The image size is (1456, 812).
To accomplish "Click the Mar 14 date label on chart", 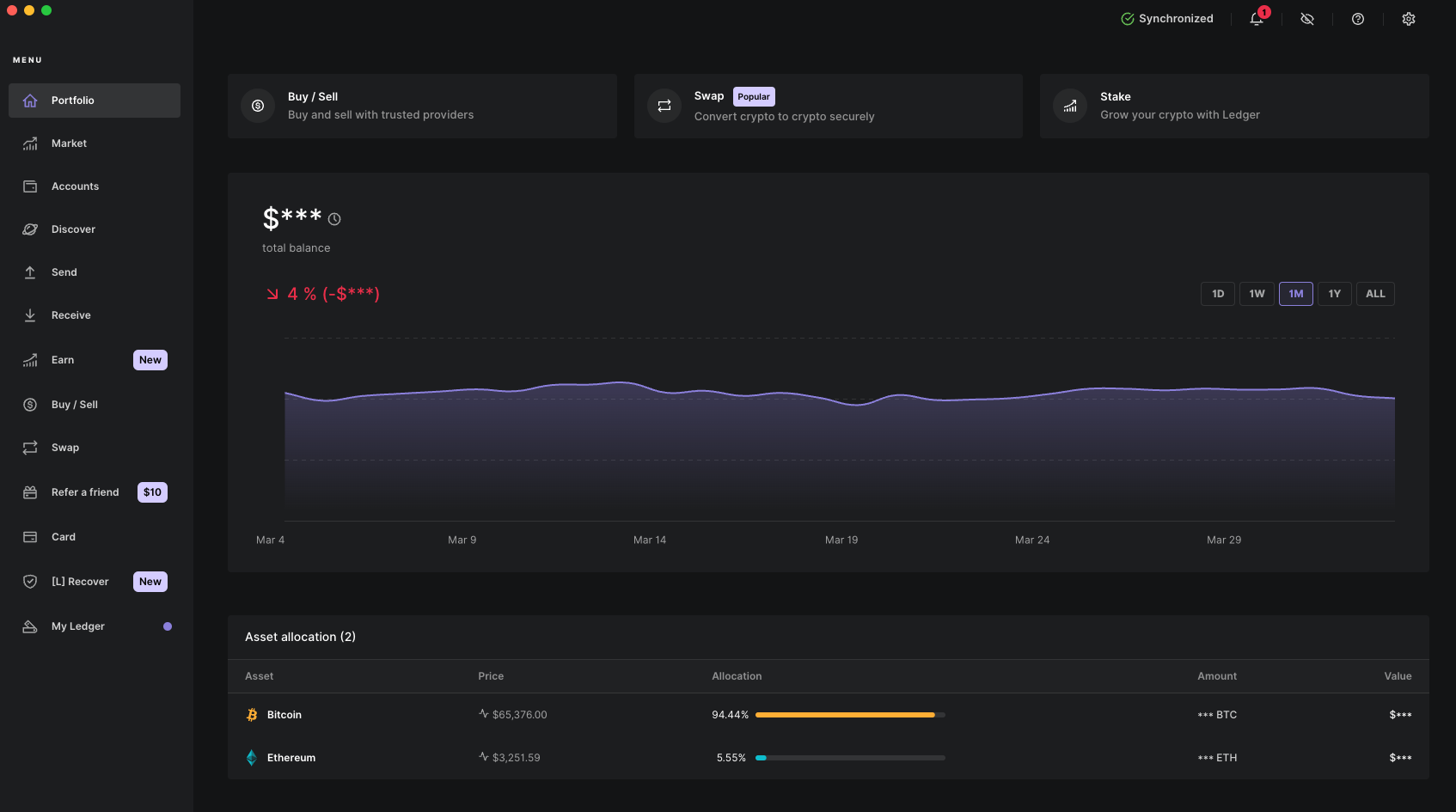I will coord(650,540).
